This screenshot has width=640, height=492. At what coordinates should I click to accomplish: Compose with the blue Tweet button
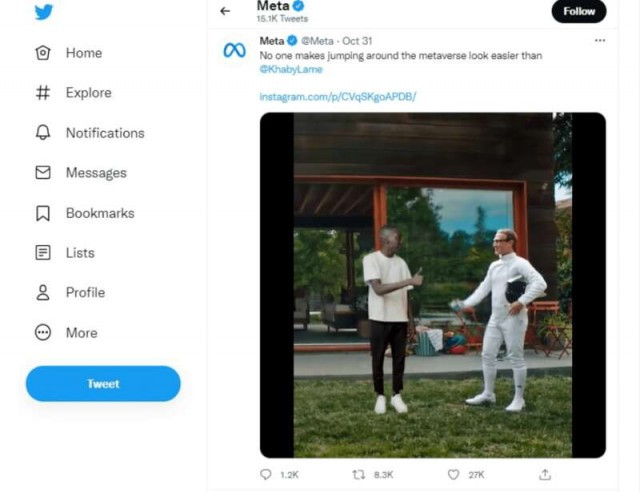coord(103,383)
